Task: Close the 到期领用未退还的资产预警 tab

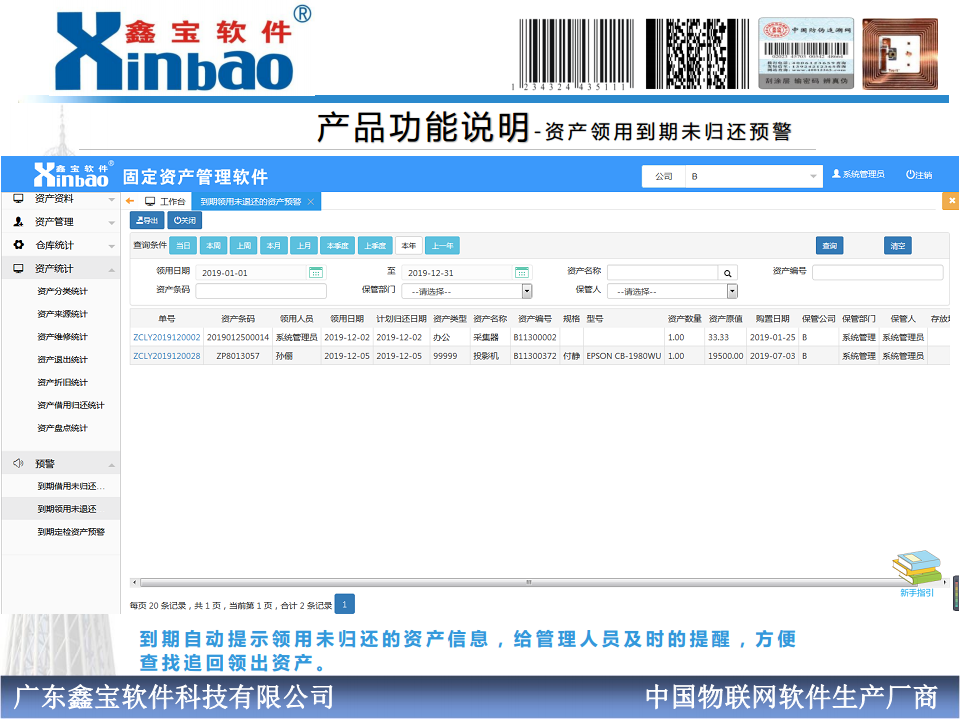Action: pos(310,201)
